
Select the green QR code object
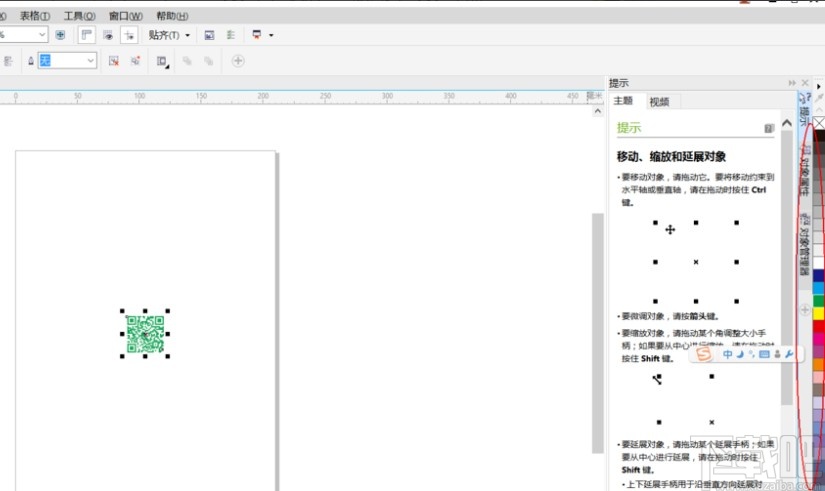(x=145, y=334)
